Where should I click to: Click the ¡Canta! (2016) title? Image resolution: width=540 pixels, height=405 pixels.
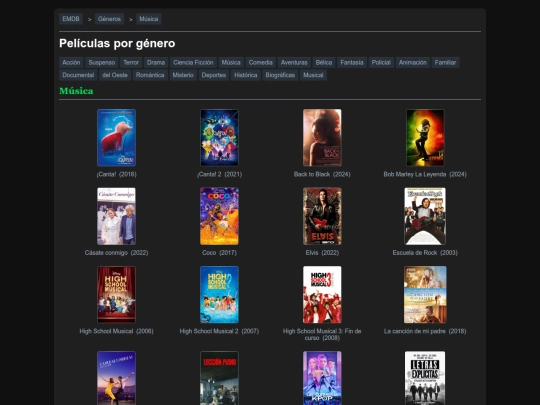point(116,174)
